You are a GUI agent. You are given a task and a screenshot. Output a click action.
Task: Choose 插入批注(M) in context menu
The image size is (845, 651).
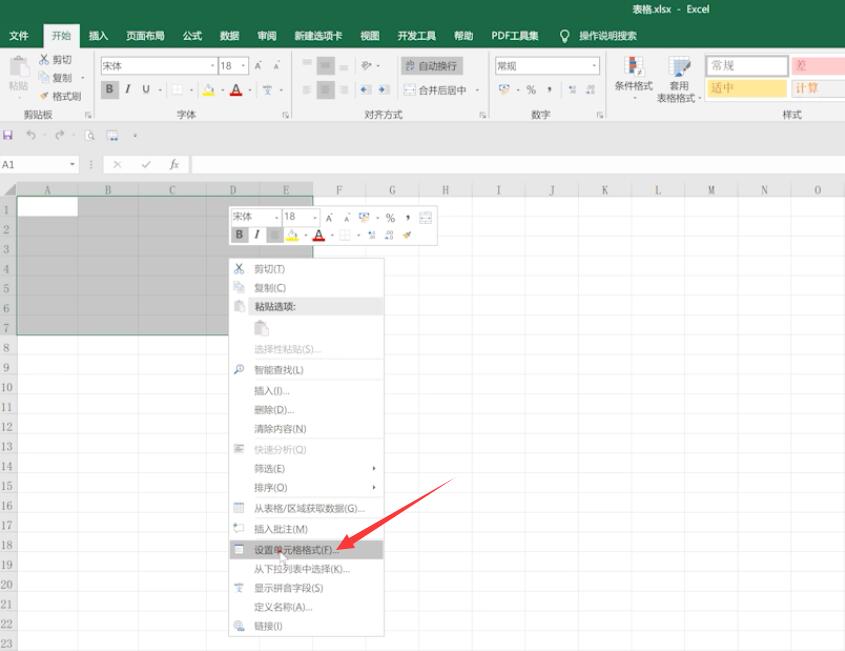pyautogui.click(x=306, y=529)
